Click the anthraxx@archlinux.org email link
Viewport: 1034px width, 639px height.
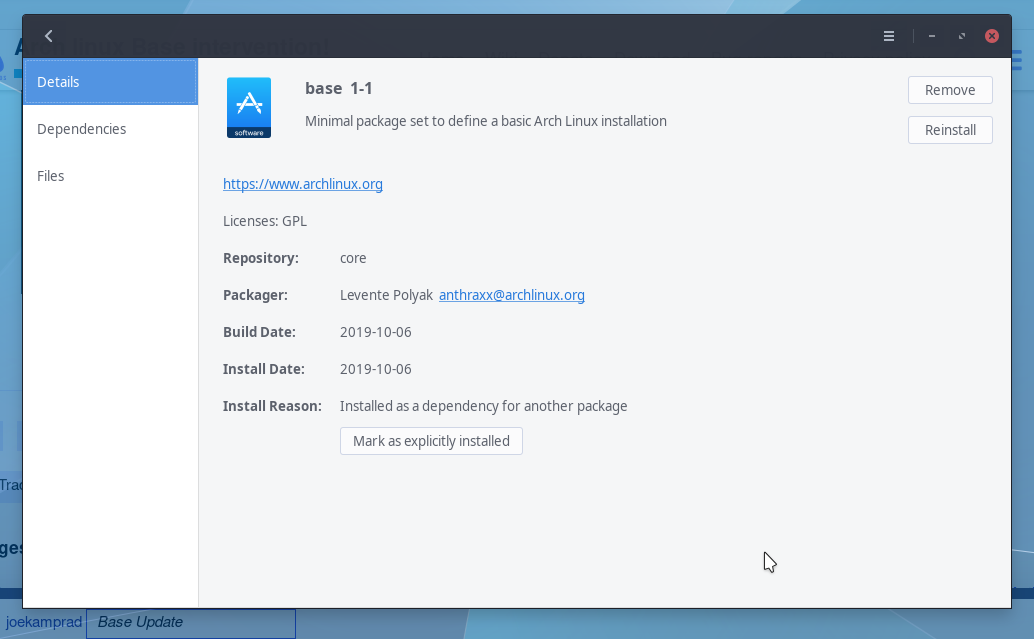pos(512,295)
